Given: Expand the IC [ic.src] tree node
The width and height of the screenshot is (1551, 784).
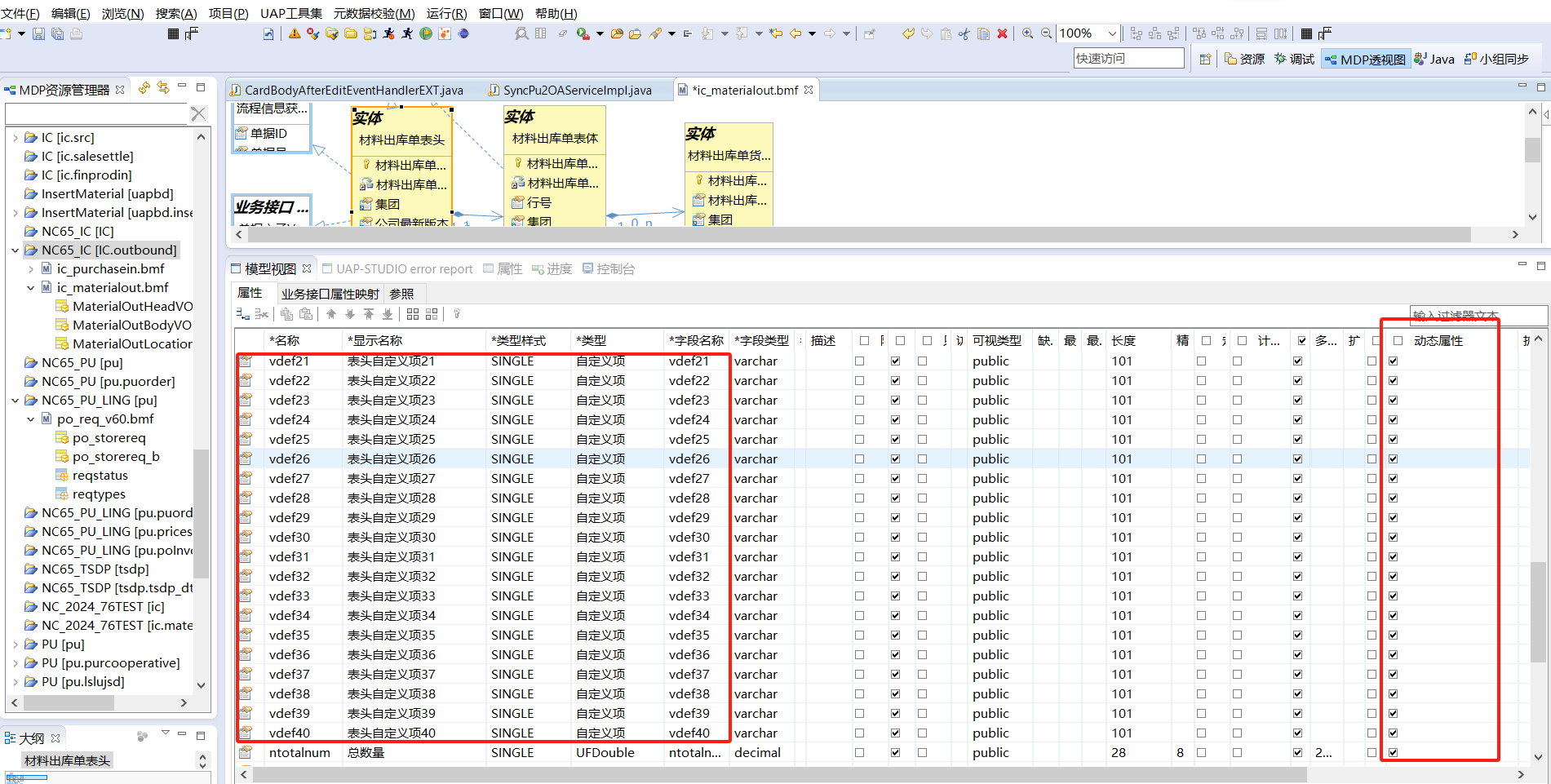Looking at the screenshot, I should click(x=16, y=138).
